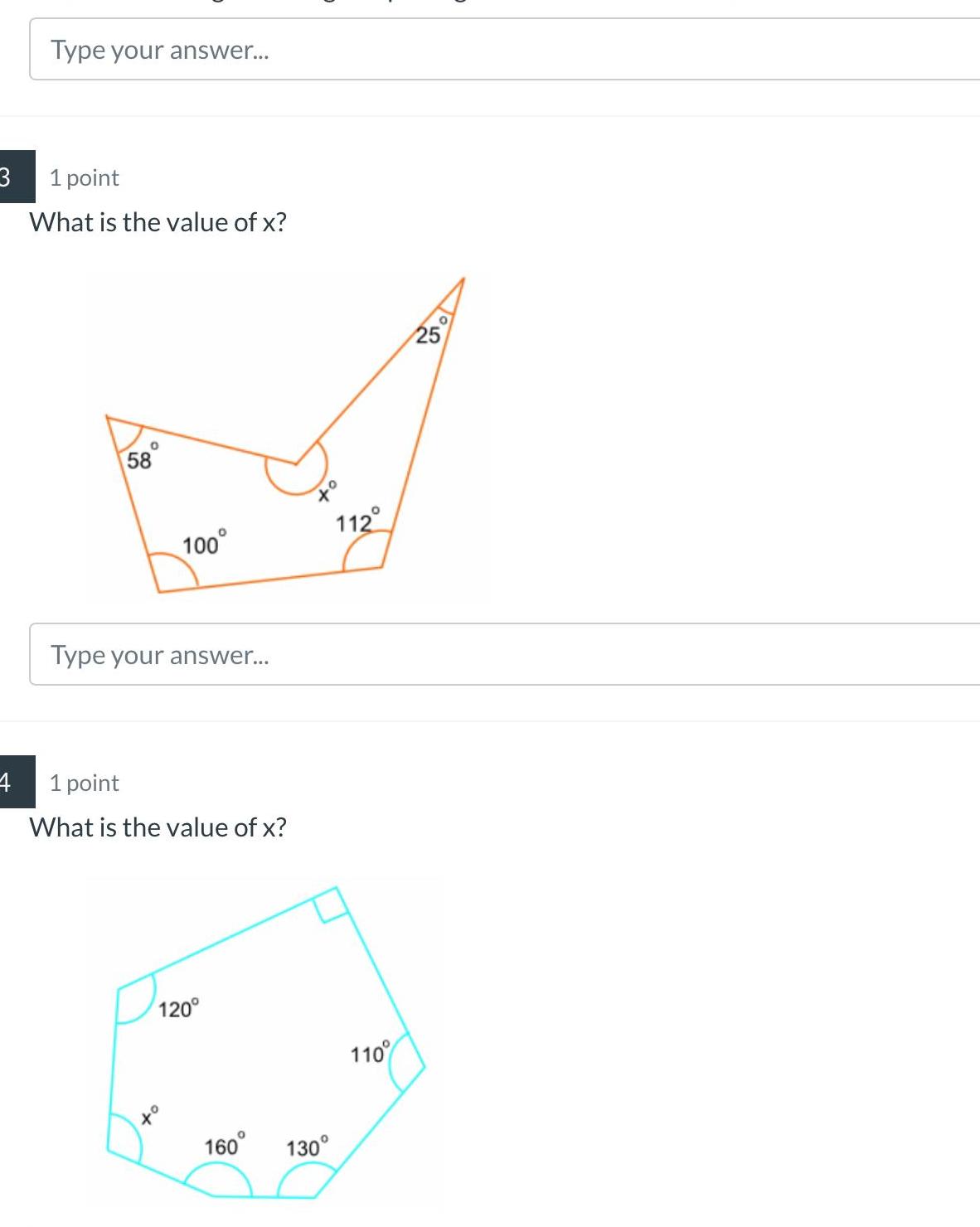This screenshot has height=1227, width=980.
Task: Click the 1 point label for question 4
Action: point(82,781)
